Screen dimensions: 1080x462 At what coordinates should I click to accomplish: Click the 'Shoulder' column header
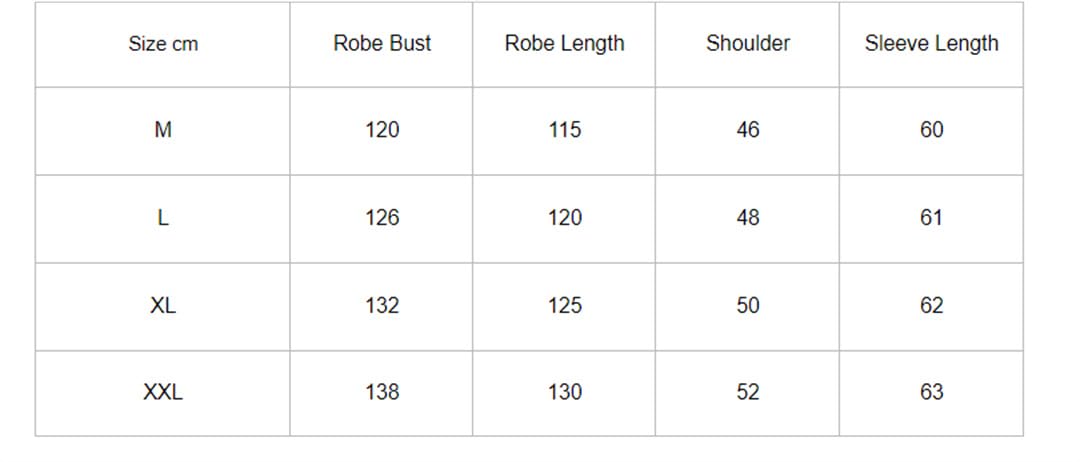[x=748, y=43]
